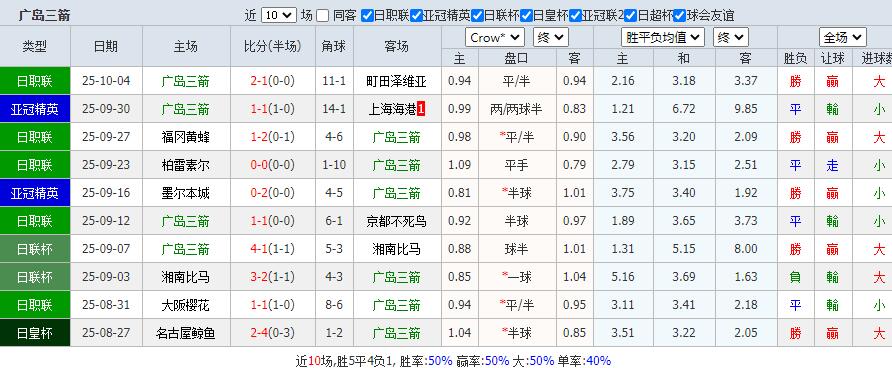The image size is (892, 368).
Task: Click the 角球 column header
Action: coord(334,47)
